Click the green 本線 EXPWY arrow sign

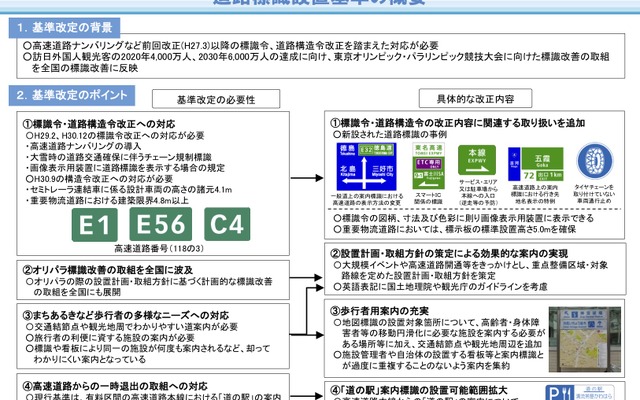tap(477, 160)
